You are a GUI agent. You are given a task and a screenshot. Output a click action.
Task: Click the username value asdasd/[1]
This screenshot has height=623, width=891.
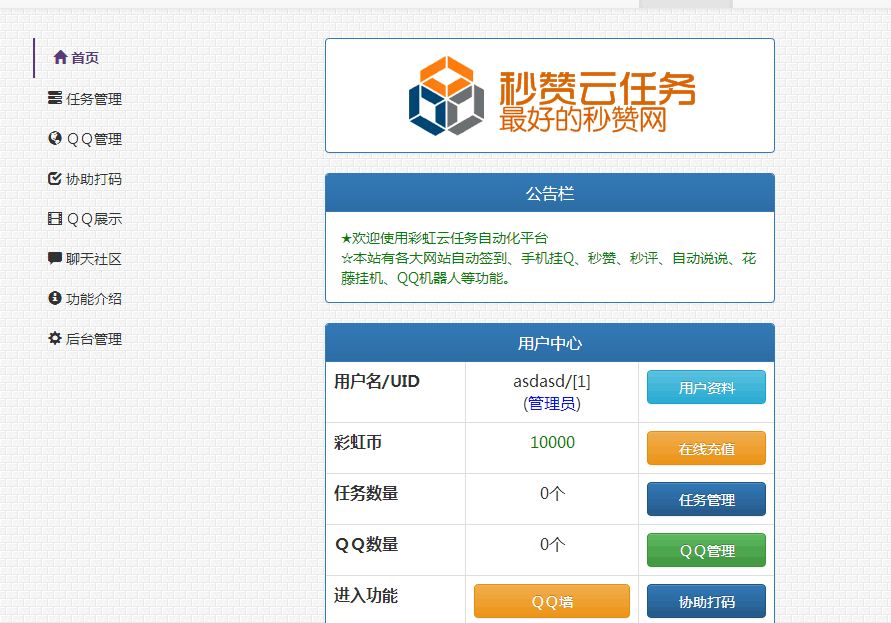(552, 381)
